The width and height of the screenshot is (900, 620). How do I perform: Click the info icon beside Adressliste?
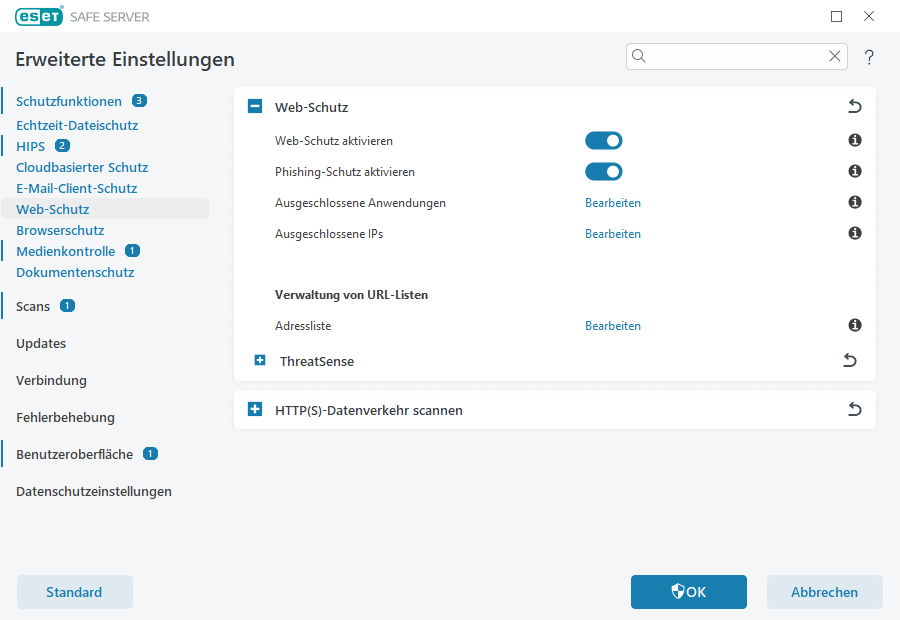coord(854,325)
